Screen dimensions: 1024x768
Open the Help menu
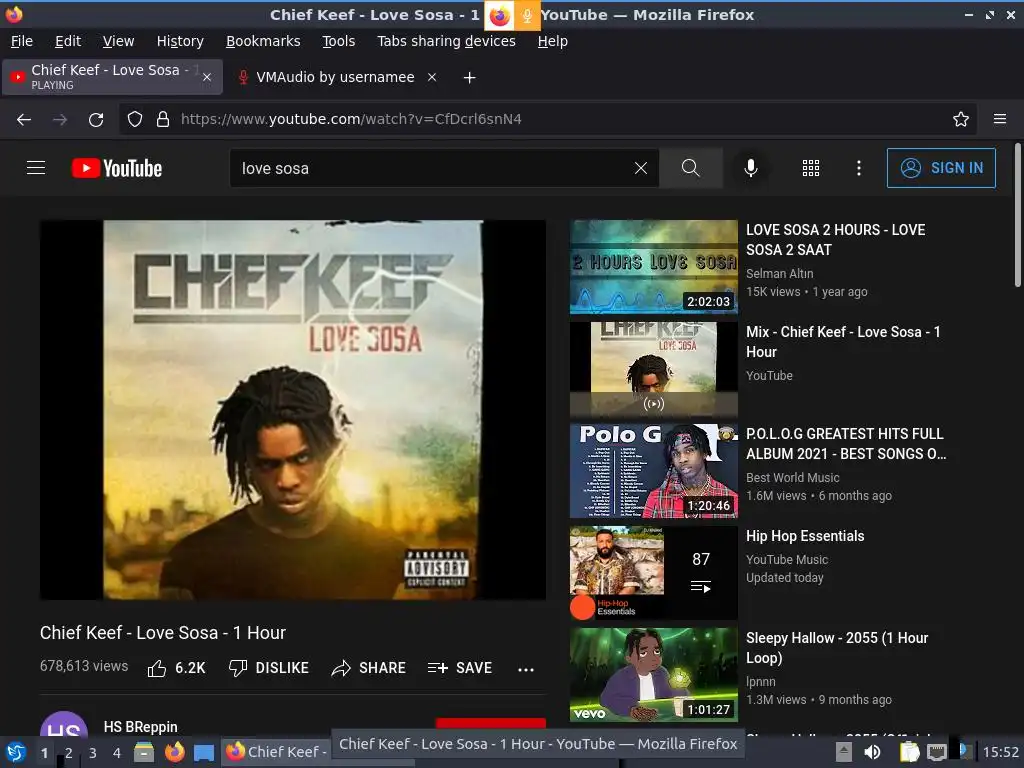[552, 41]
